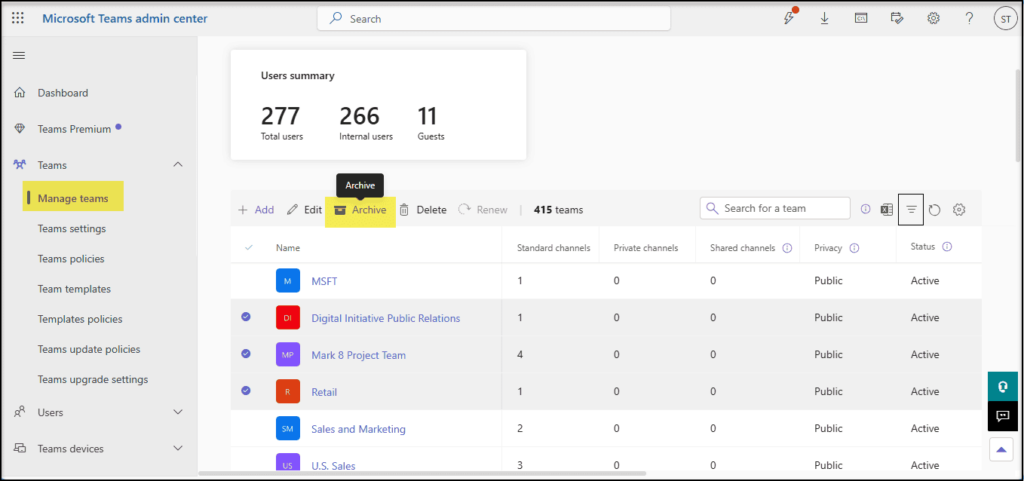The height and width of the screenshot is (481, 1024).
Task: Open Teams upgrade settings in sidebar
Action: (93, 379)
